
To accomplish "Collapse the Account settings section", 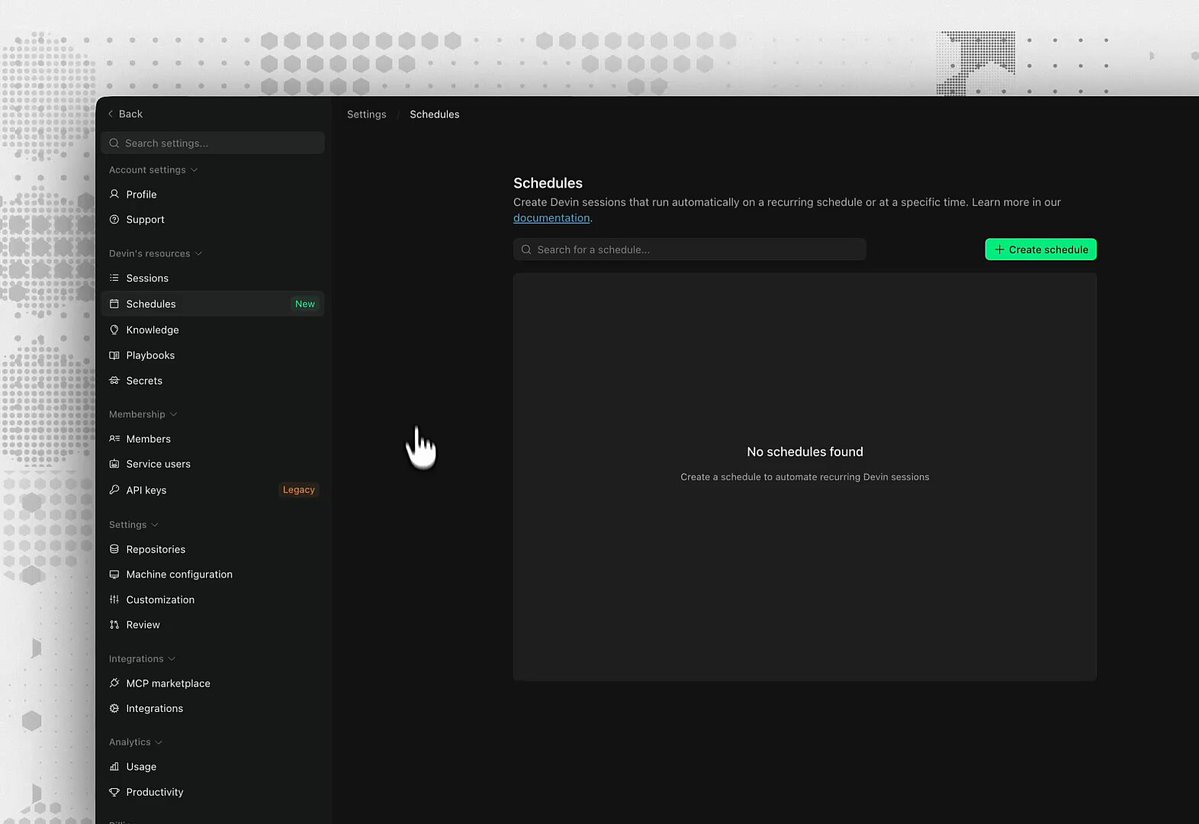I will coord(194,170).
